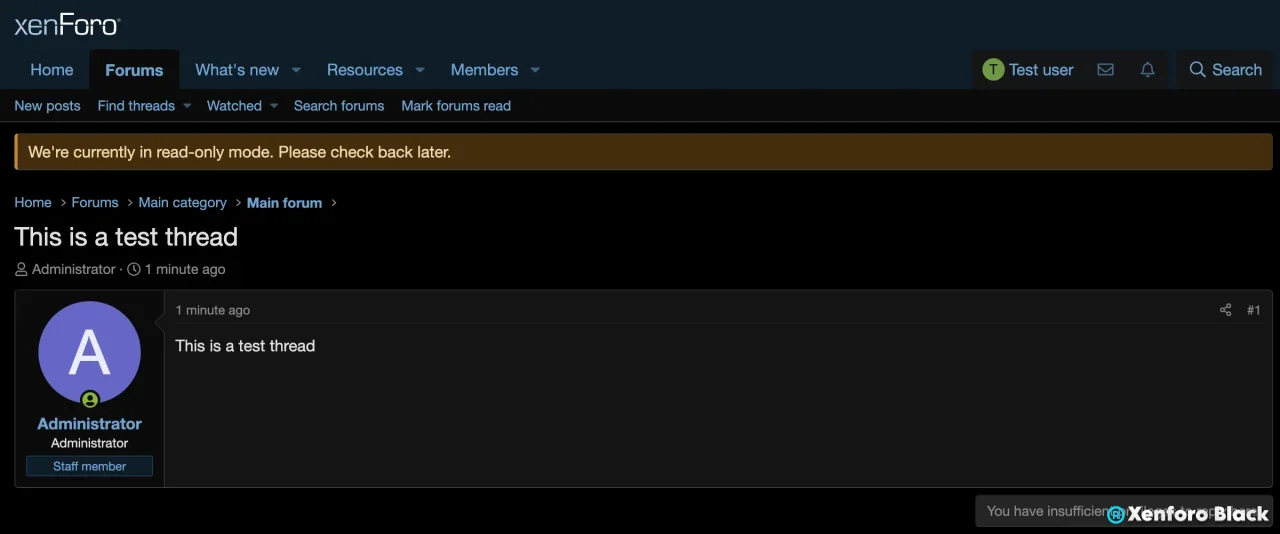Expand the Find threads dropdown arrow
This screenshot has width=1280, height=534.
click(x=187, y=106)
